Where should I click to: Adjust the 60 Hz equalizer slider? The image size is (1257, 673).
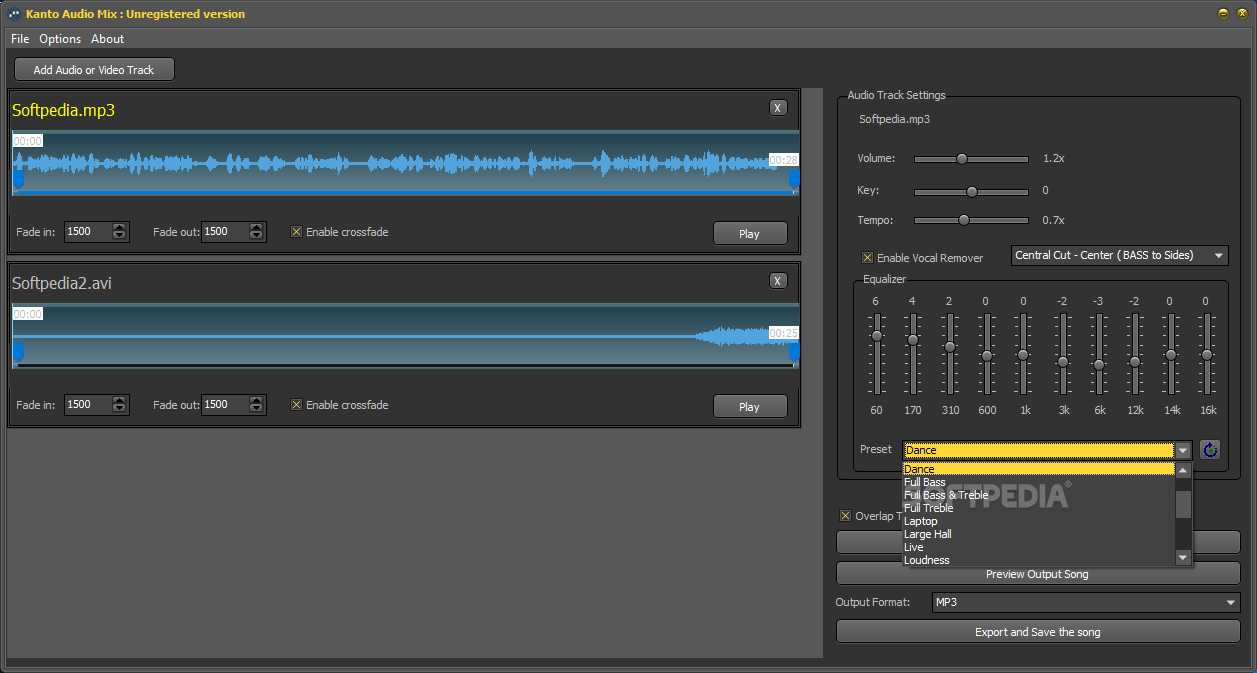coord(877,336)
